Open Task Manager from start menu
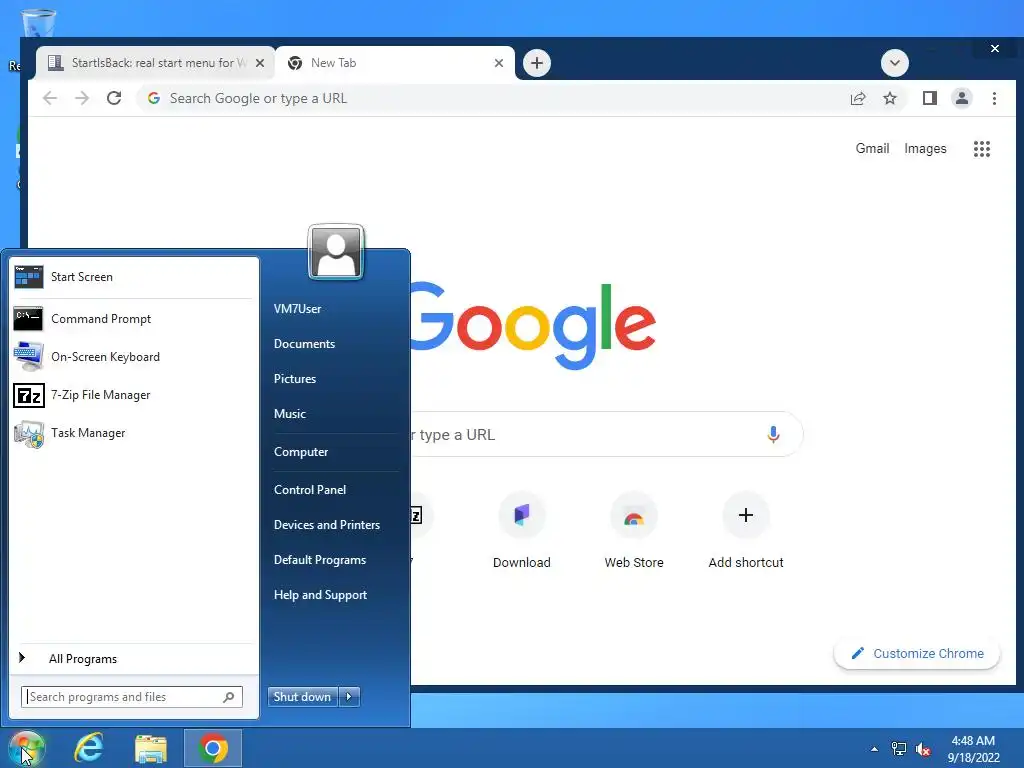The height and width of the screenshot is (768, 1024). [133, 433]
